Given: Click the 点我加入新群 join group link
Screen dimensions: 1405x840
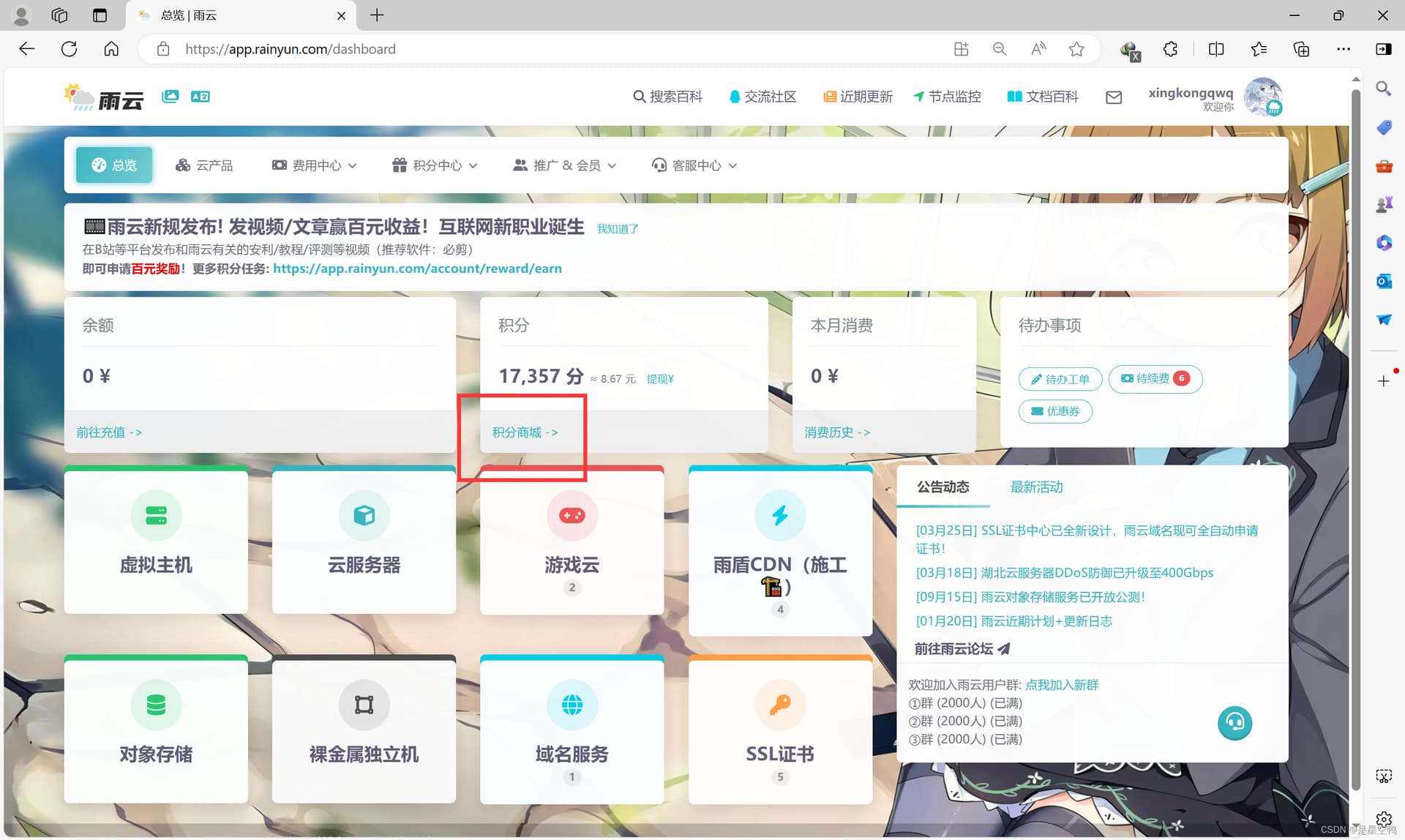Looking at the screenshot, I should [1062, 685].
